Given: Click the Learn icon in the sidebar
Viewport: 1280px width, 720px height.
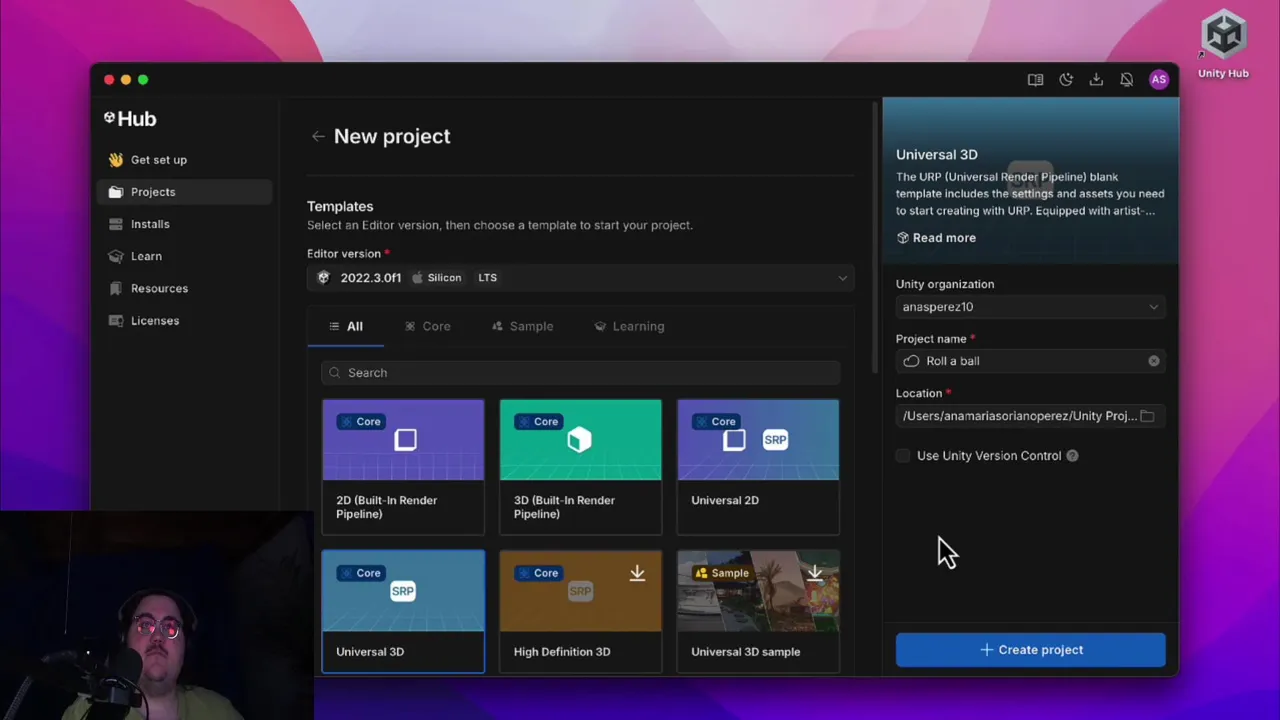Looking at the screenshot, I should tap(116, 256).
